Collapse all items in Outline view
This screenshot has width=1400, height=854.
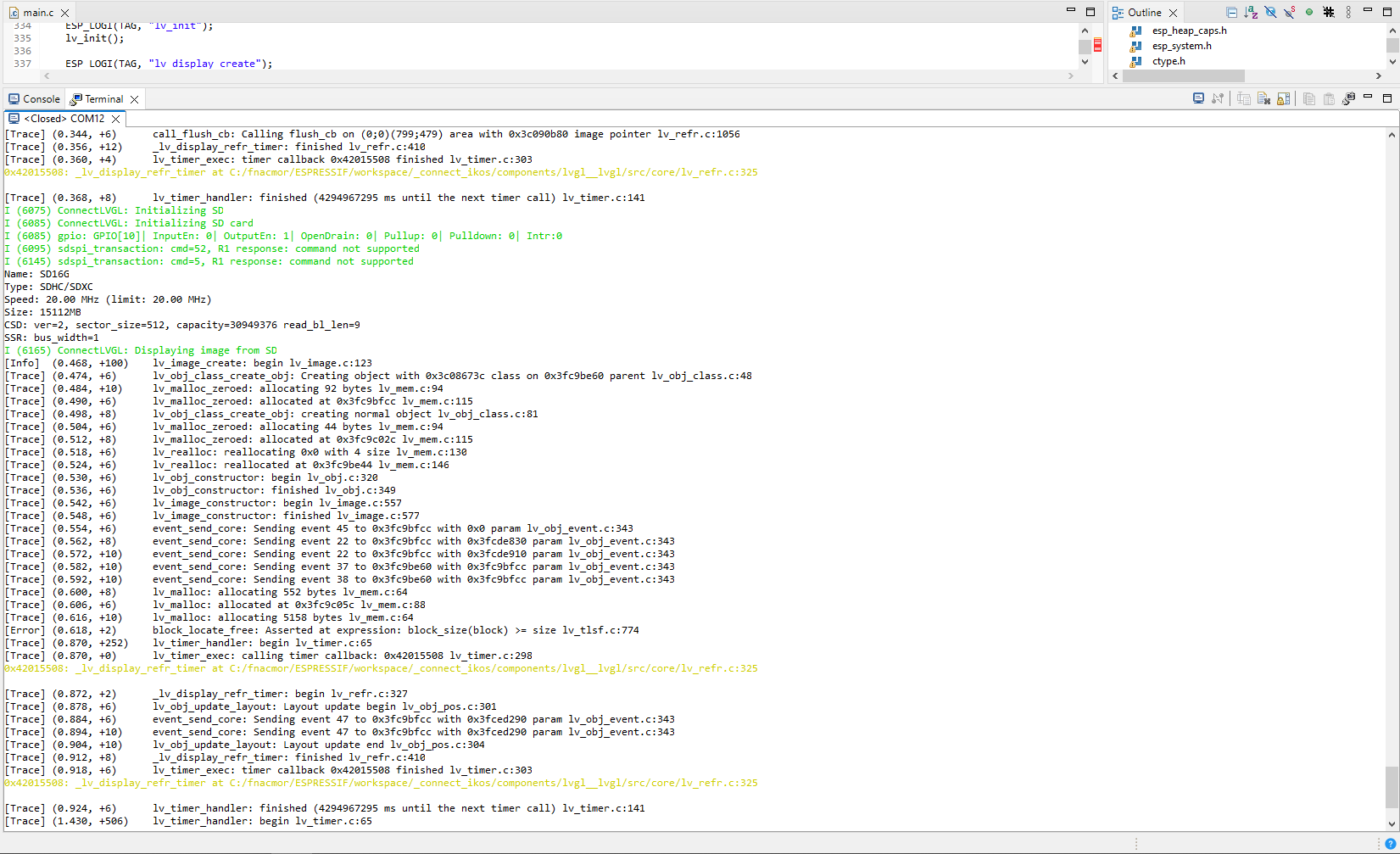[1231, 12]
